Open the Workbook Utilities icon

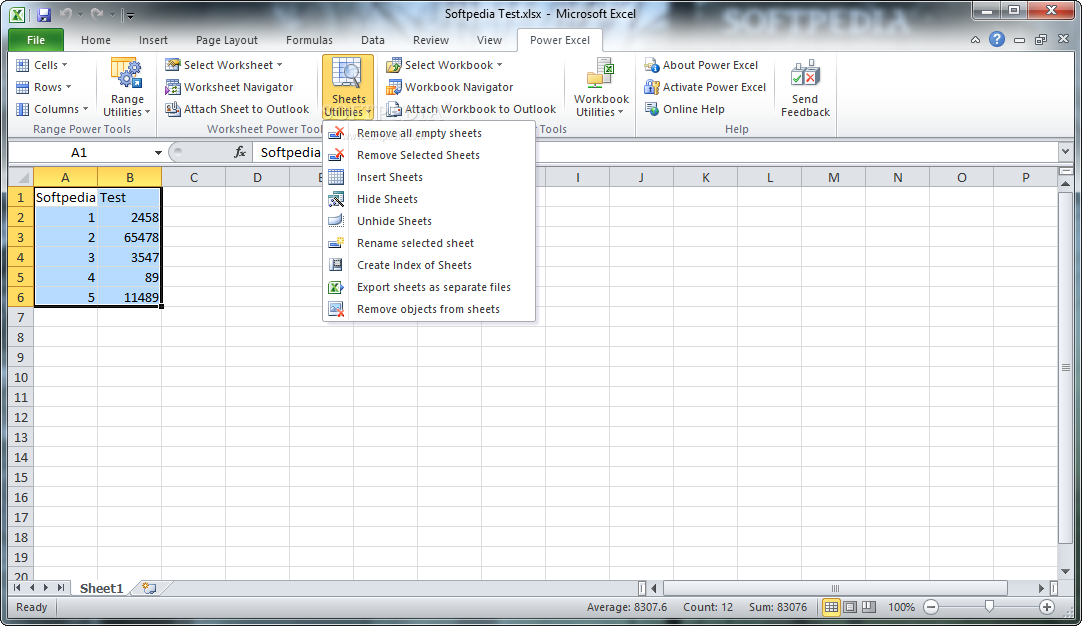coord(600,75)
